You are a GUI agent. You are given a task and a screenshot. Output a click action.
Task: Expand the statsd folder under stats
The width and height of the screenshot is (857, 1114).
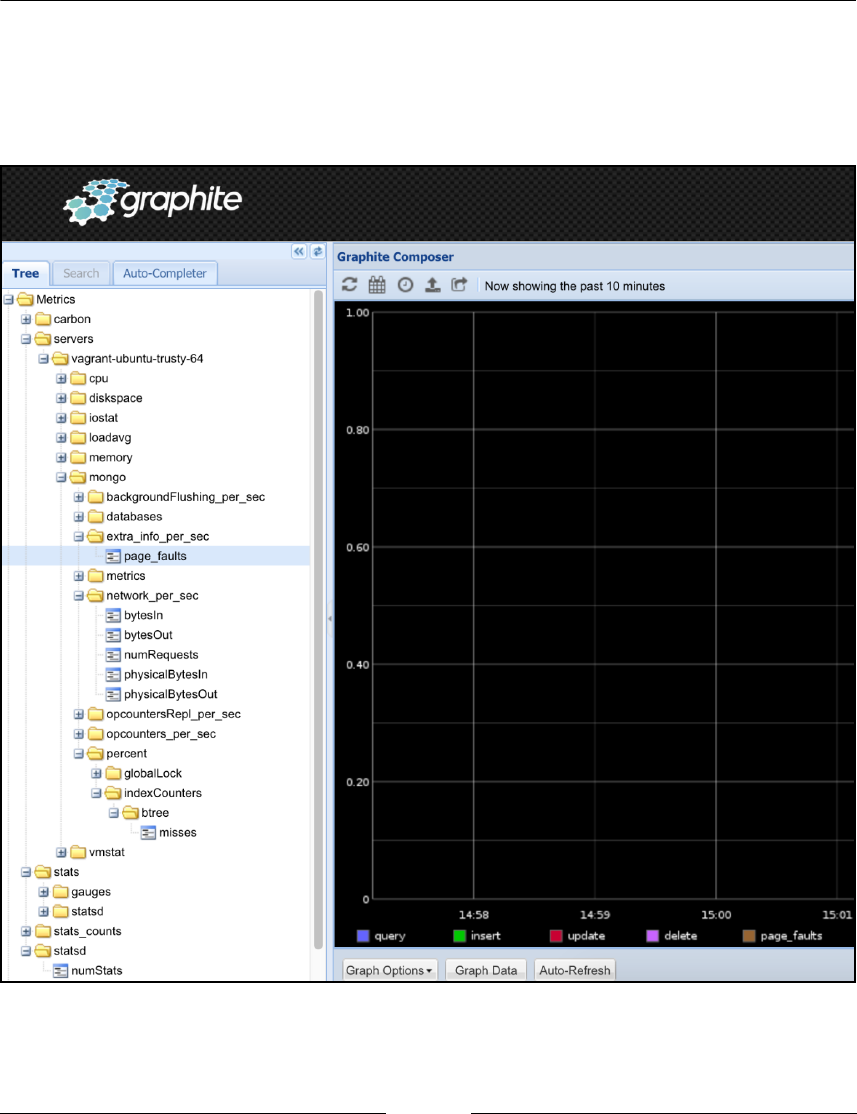pyautogui.click(x=44, y=912)
